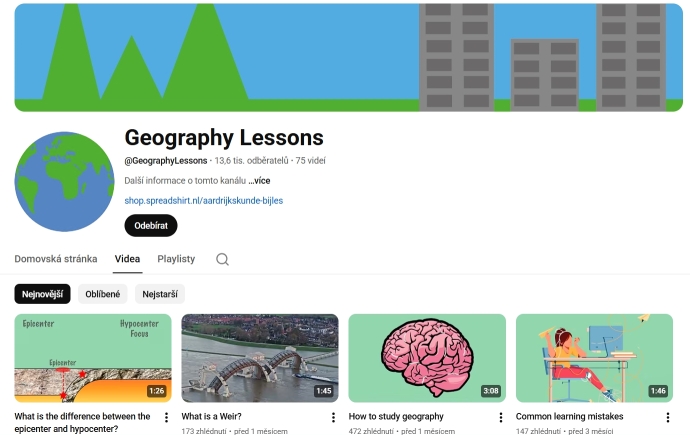Select the Oblíbené filter chip
The height and width of the screenshot is (435, 690).
pyautogui.click(x=103, y=294)
